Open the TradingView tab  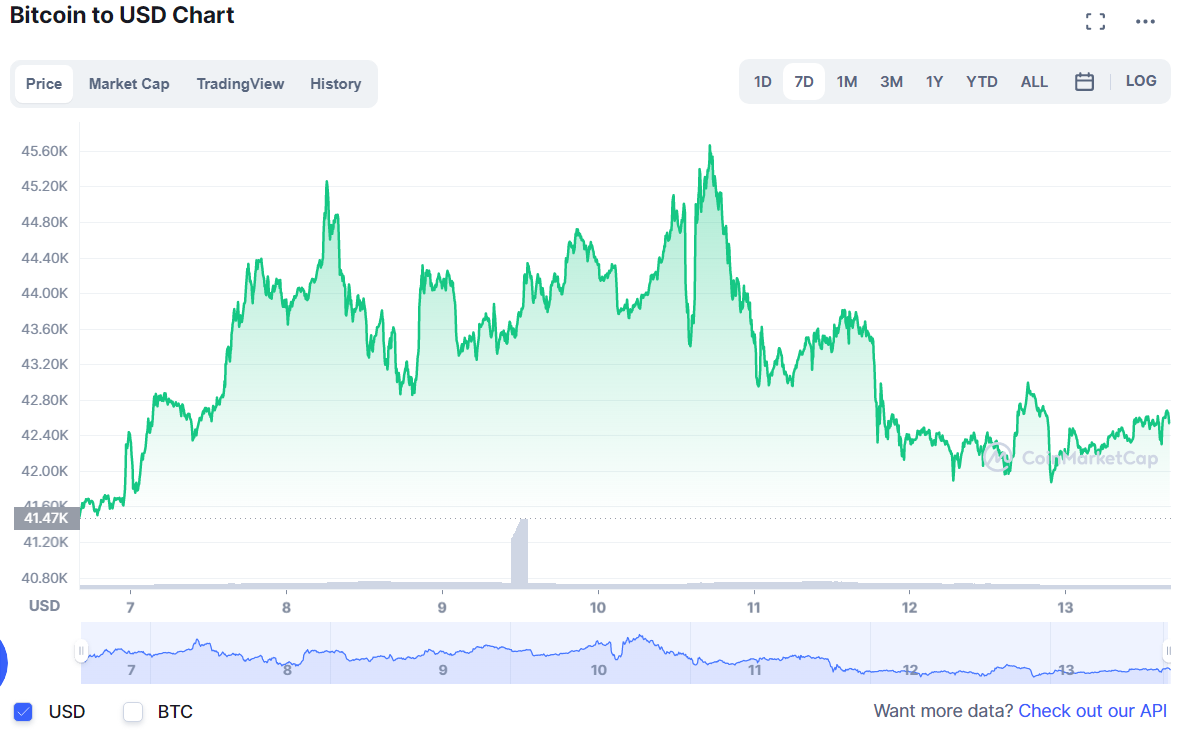click(240, 84)
